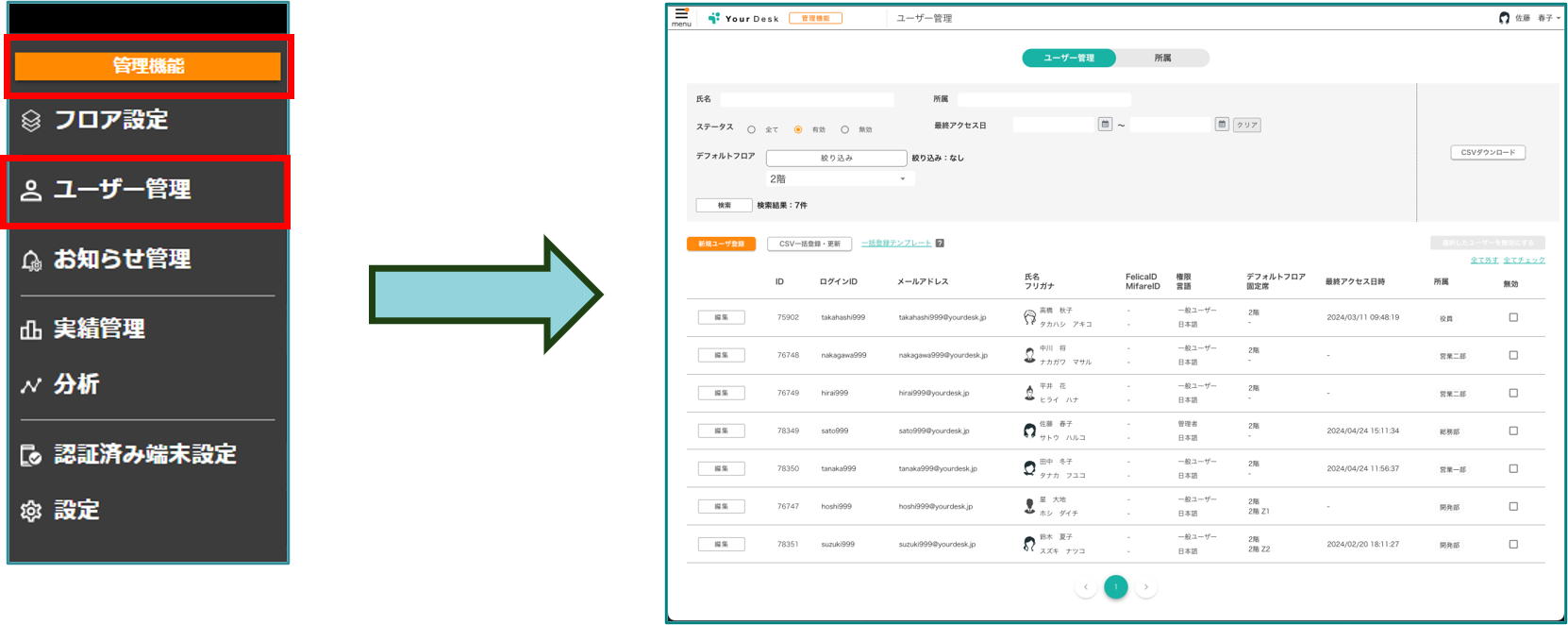The image size is (1568, 625).
Task: Switch to the ユーザー管理 tab
Action: (x=1069, y=58)
